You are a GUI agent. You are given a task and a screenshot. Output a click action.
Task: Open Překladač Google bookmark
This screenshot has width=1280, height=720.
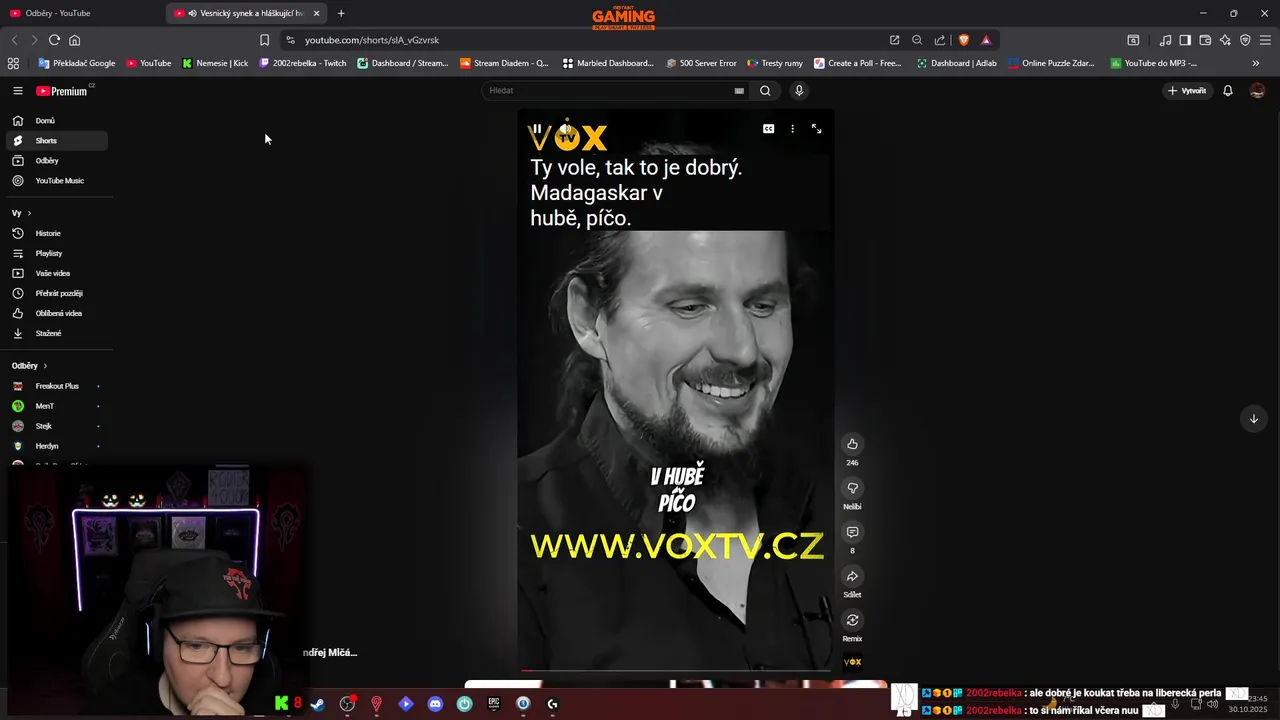tap(77, 63)
